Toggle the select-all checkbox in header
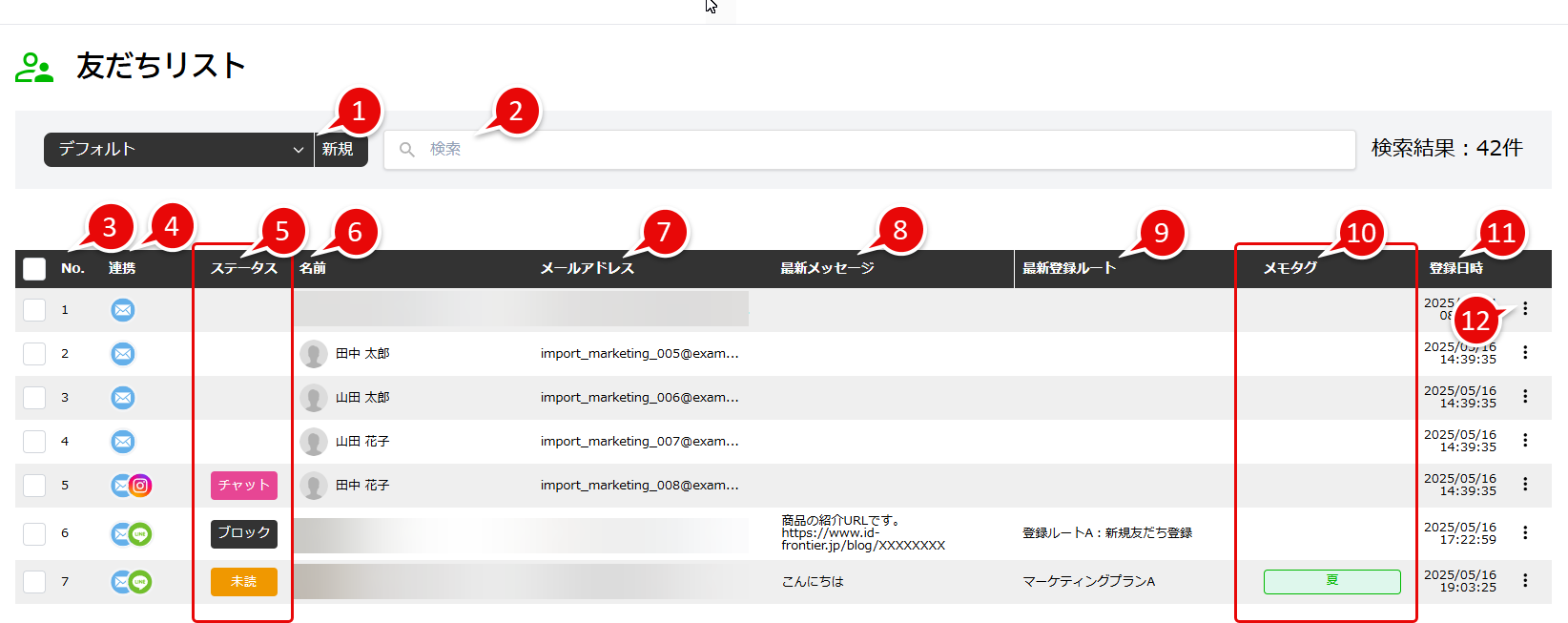Viewport: 1568px width, 623px height. (34, 269)
